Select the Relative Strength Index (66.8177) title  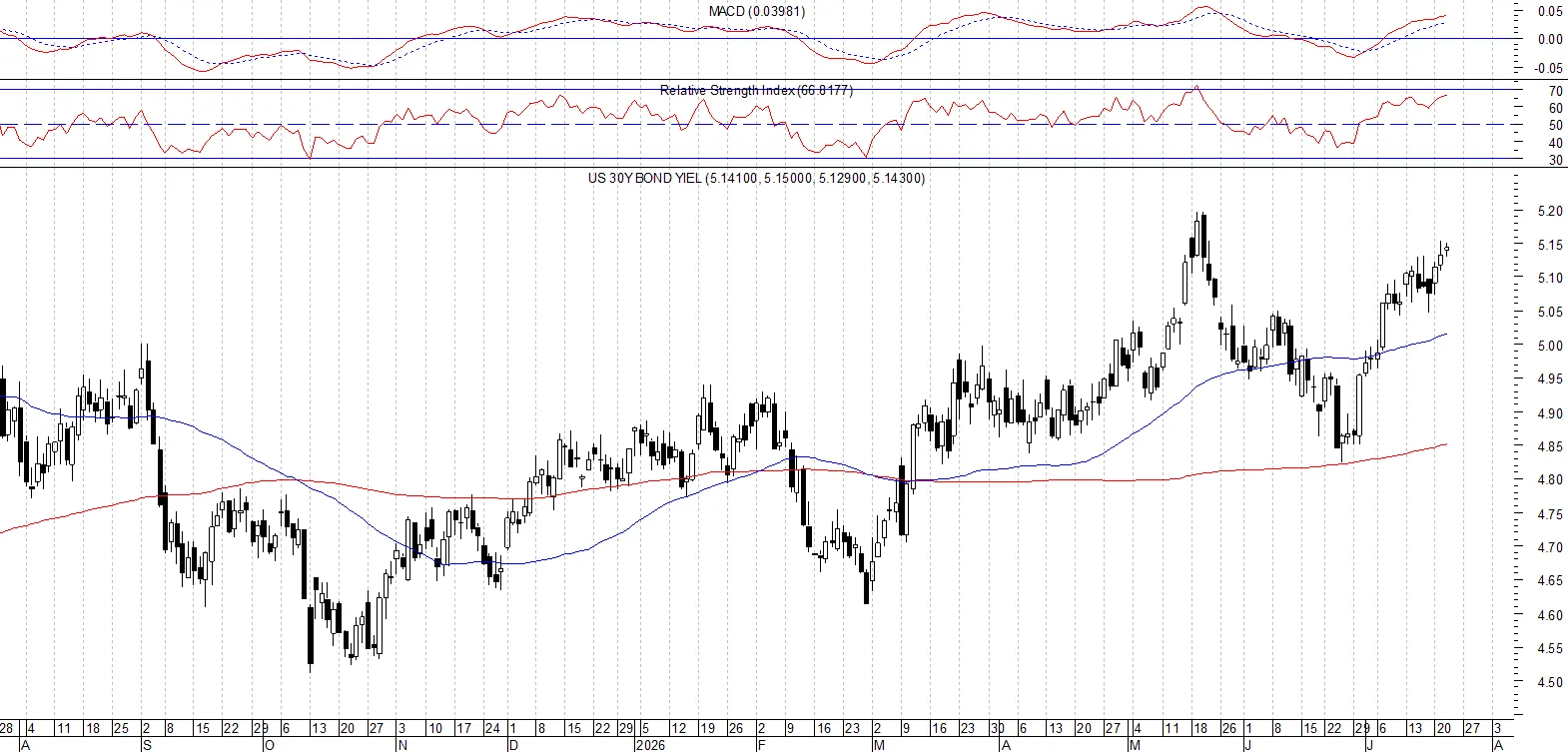pyautogui.click(x=756, y=90)
